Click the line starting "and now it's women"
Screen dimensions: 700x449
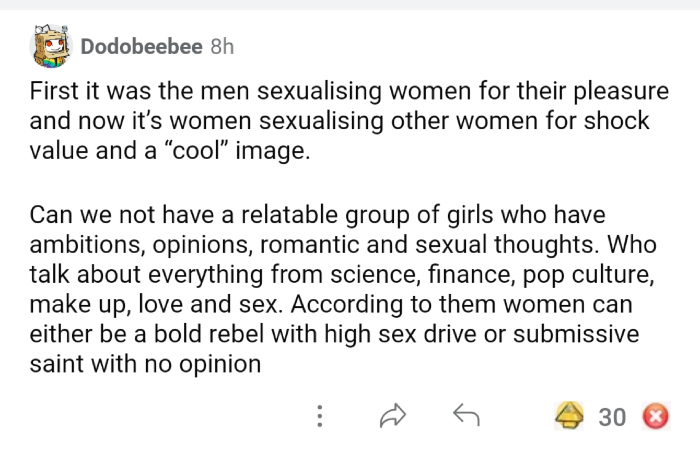(340, 123)
